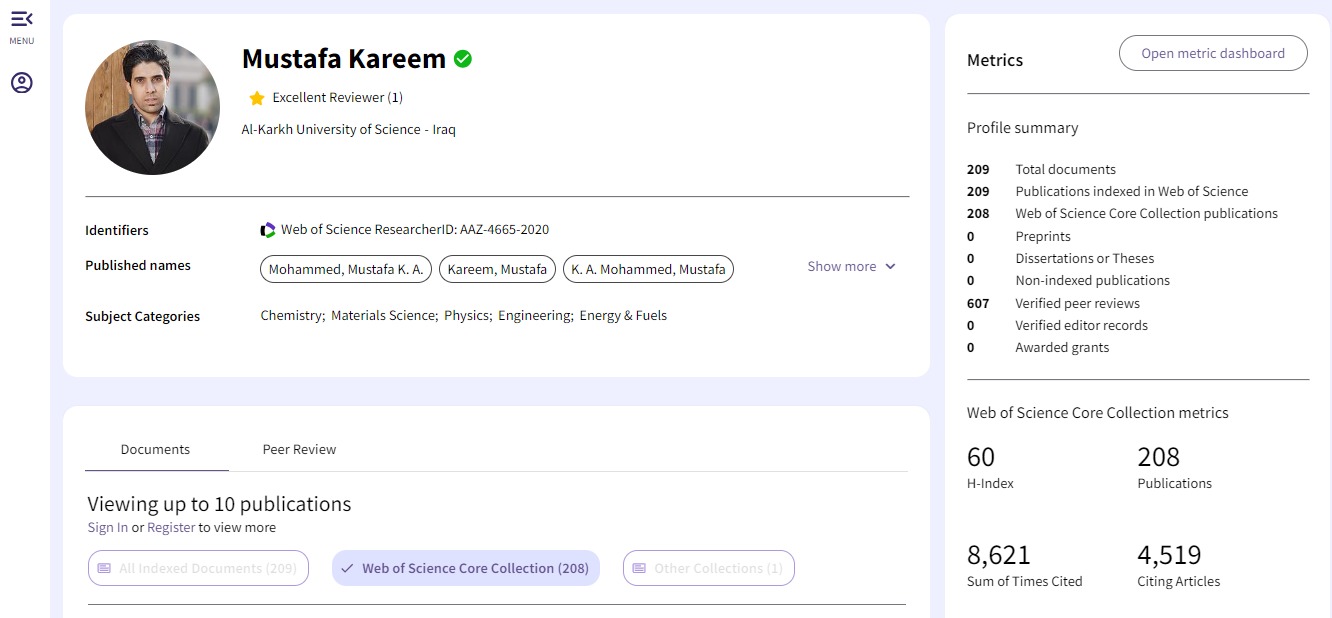Image resolution: width=1332 pixels, height=618 pixels.
Task: Filter by Other Collections (1)
Action: click(x=709, y=568)
